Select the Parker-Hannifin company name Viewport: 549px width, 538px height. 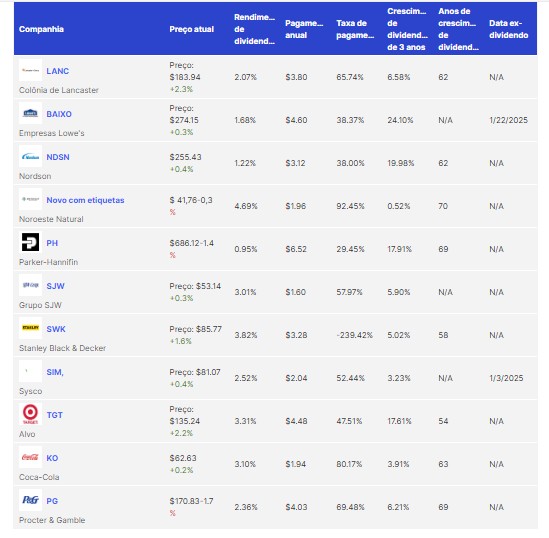click(x=48, y=262)
